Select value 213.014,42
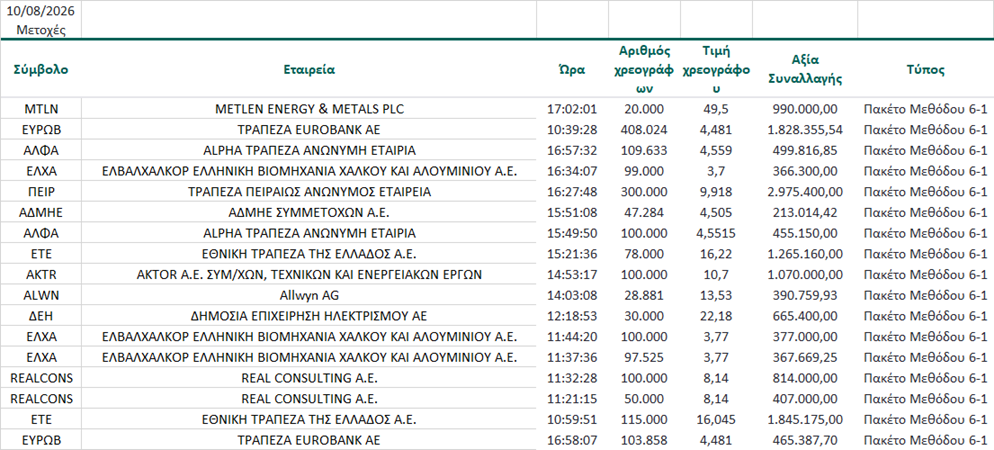Image resolution: width=994 pixels, height=450 pixels. click(805, 212)
